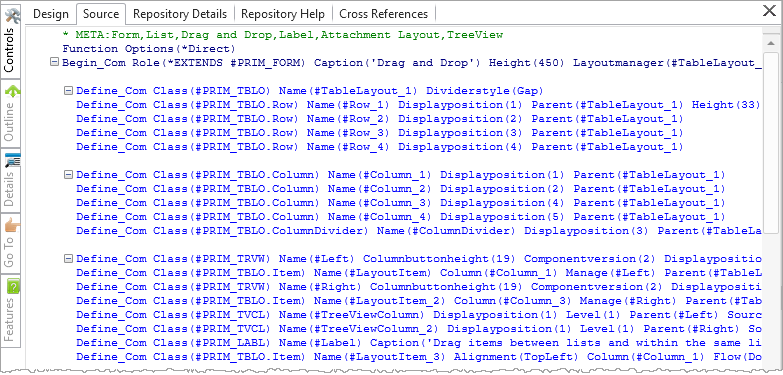
Task: Open the Outline panel green arrow icon
Action: [12, 92]
